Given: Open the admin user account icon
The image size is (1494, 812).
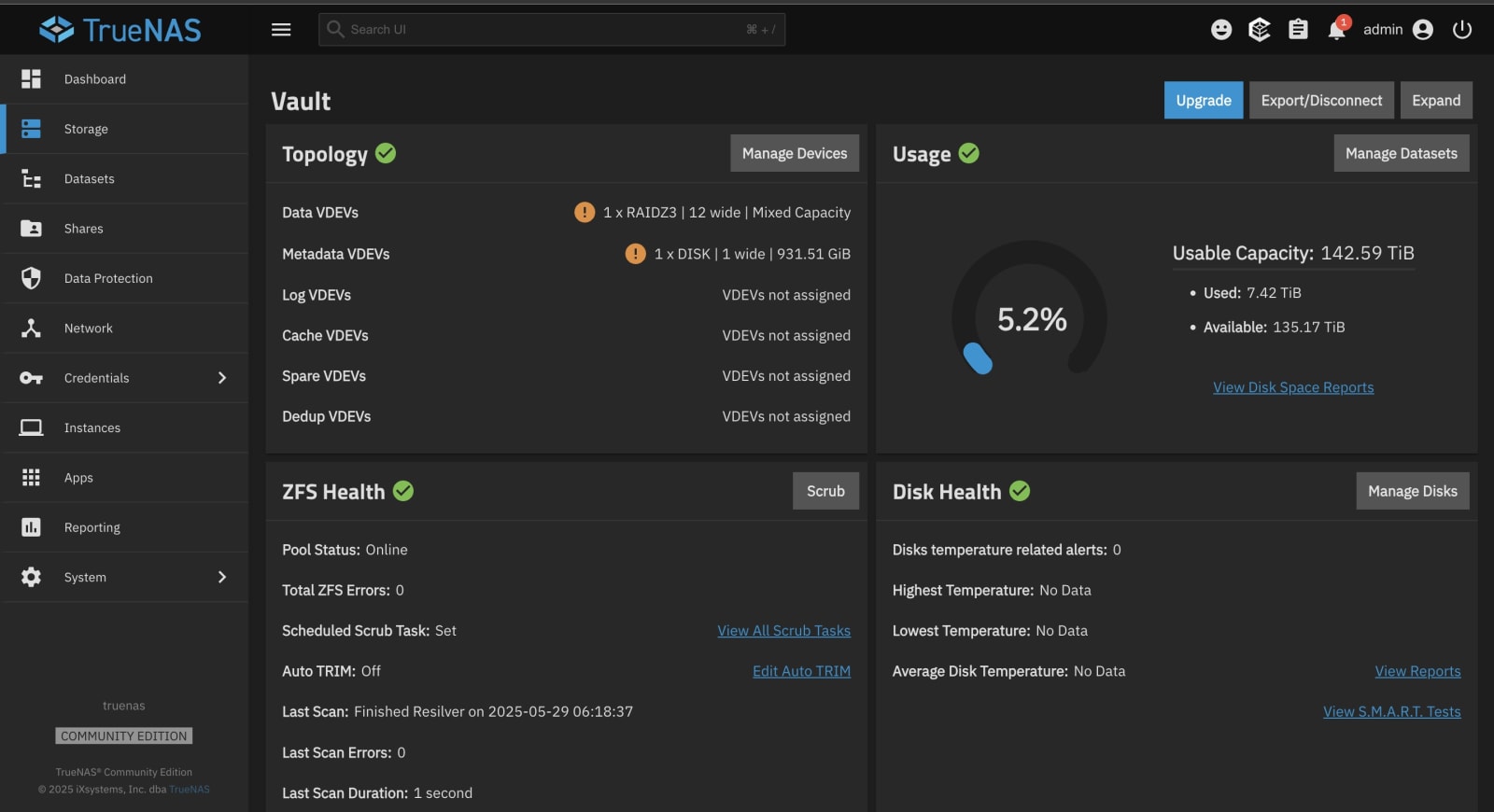Looking at the screenshot, I should [x=1423, y=30].
